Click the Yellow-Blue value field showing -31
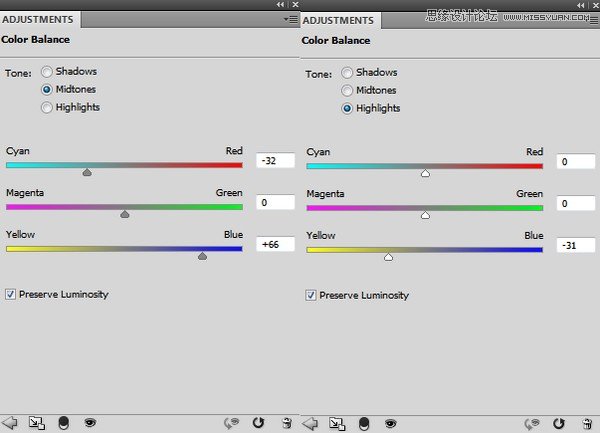 (575, 245)
